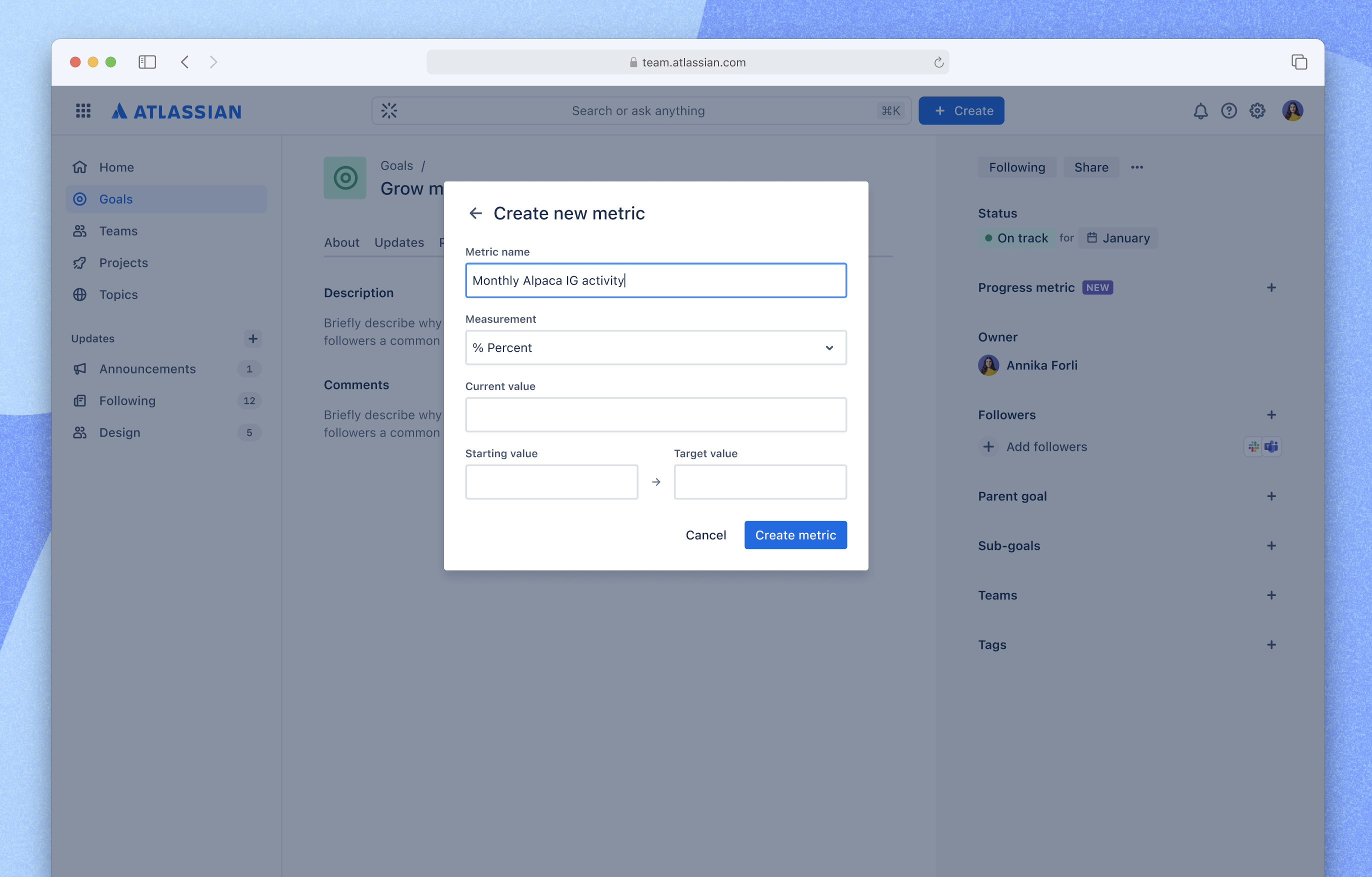
Task: Switch to the Updates tab
Action: point(399,242)
